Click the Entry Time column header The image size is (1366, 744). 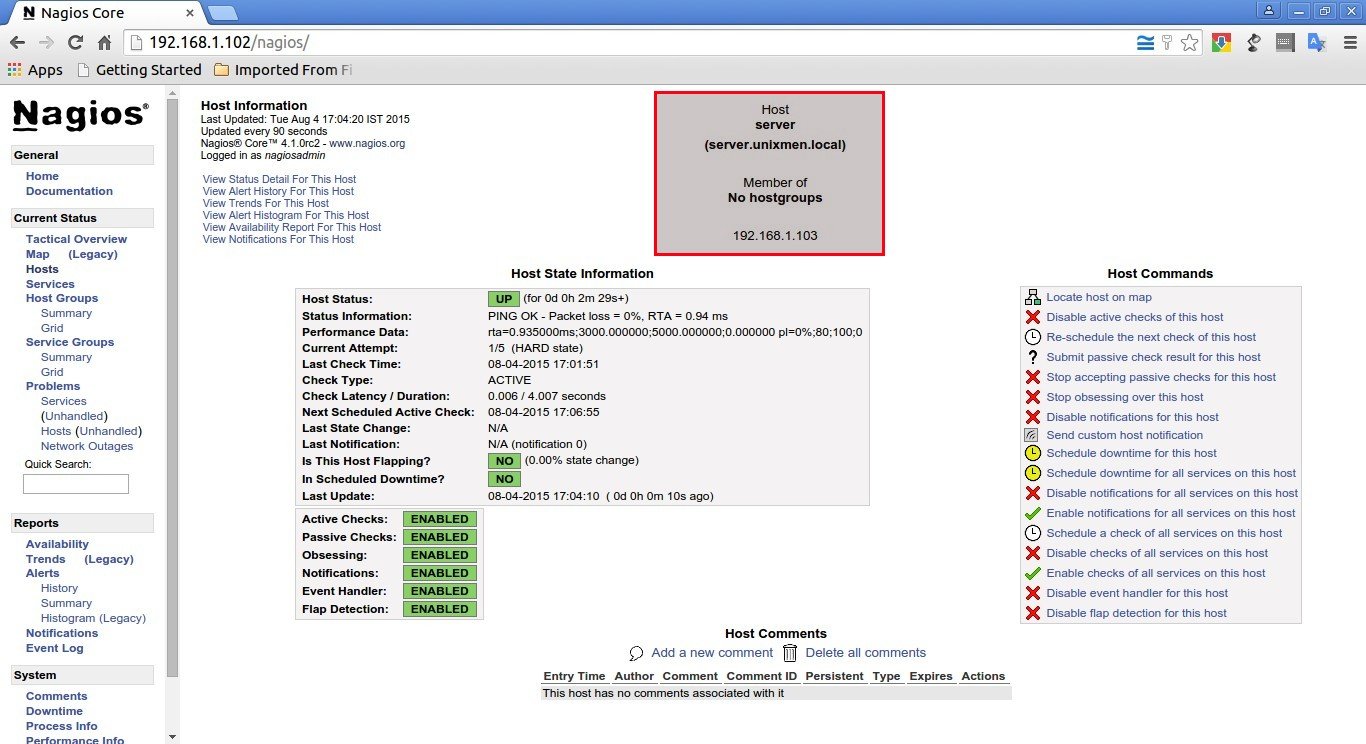[x=574, y=676]
